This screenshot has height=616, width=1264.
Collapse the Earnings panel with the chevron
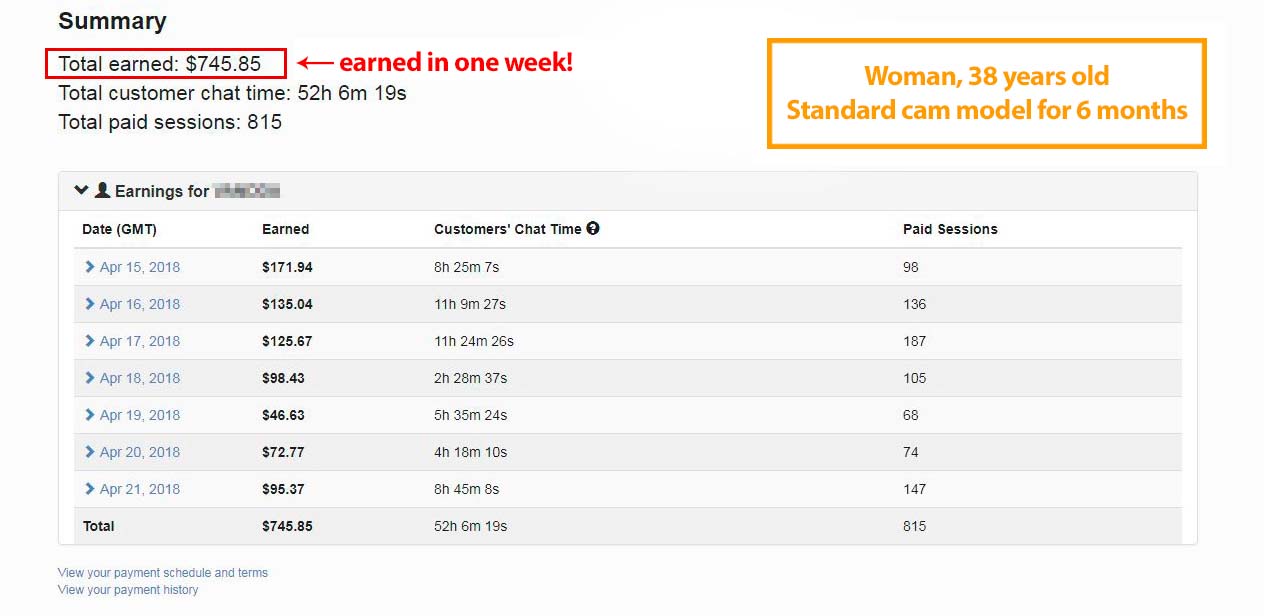[x=82, y=190]
